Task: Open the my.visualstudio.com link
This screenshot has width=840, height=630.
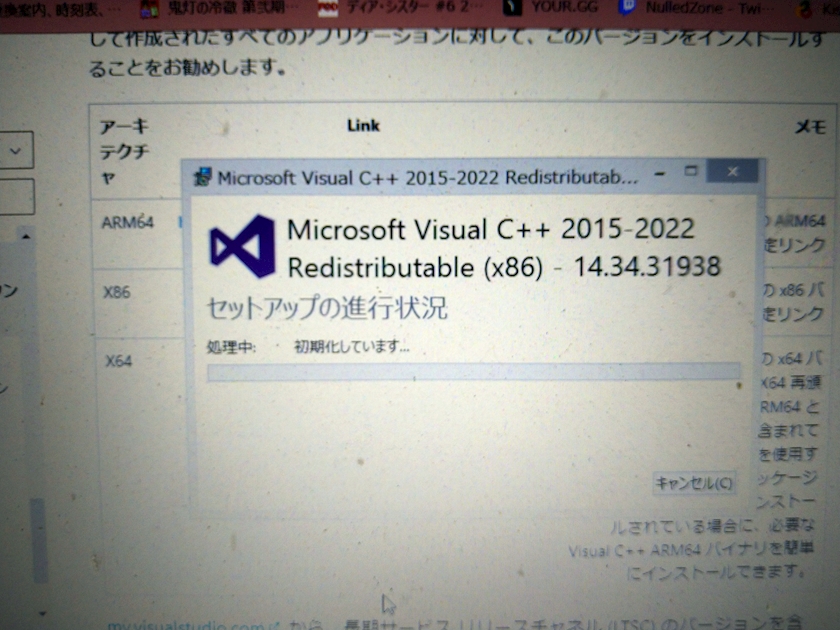Action: click(x=187, y=626)
